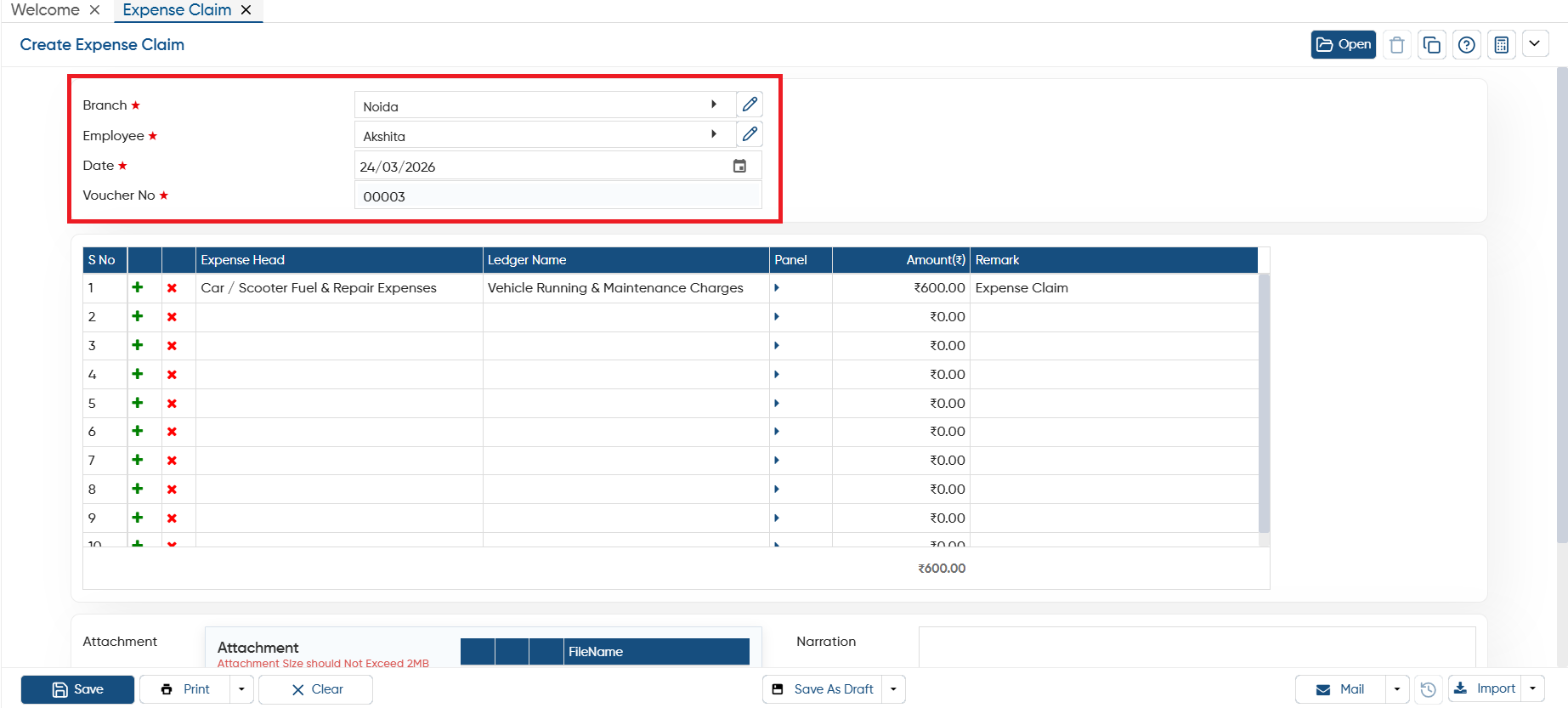Click the Voucher No field 00003
Image resolution: width=1568 pixels, height=708 pixels.
click(558, 195)
